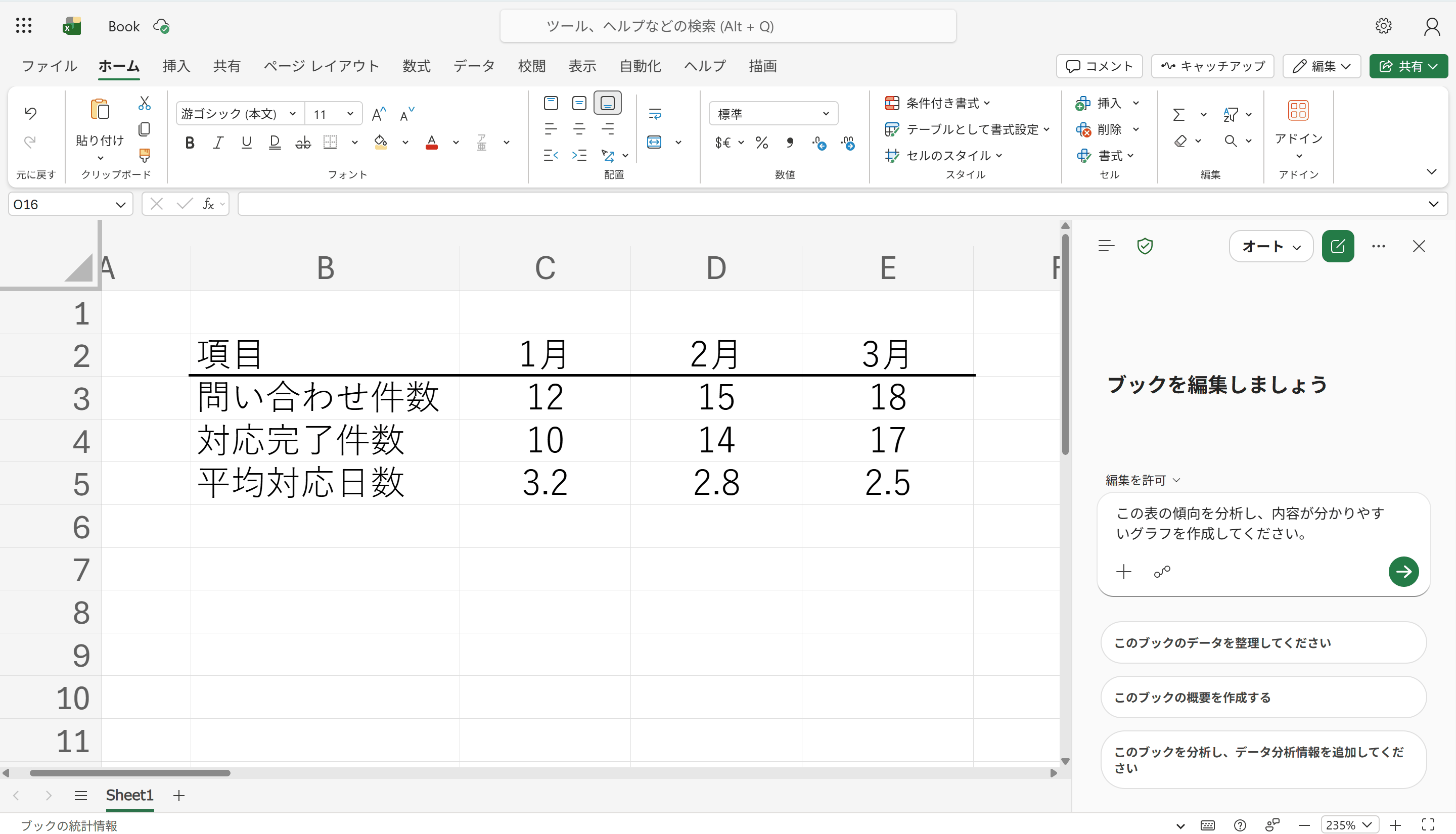The image size is (1456, 834).
Task: Toggle center horizontal alignment
Action: 579,129
